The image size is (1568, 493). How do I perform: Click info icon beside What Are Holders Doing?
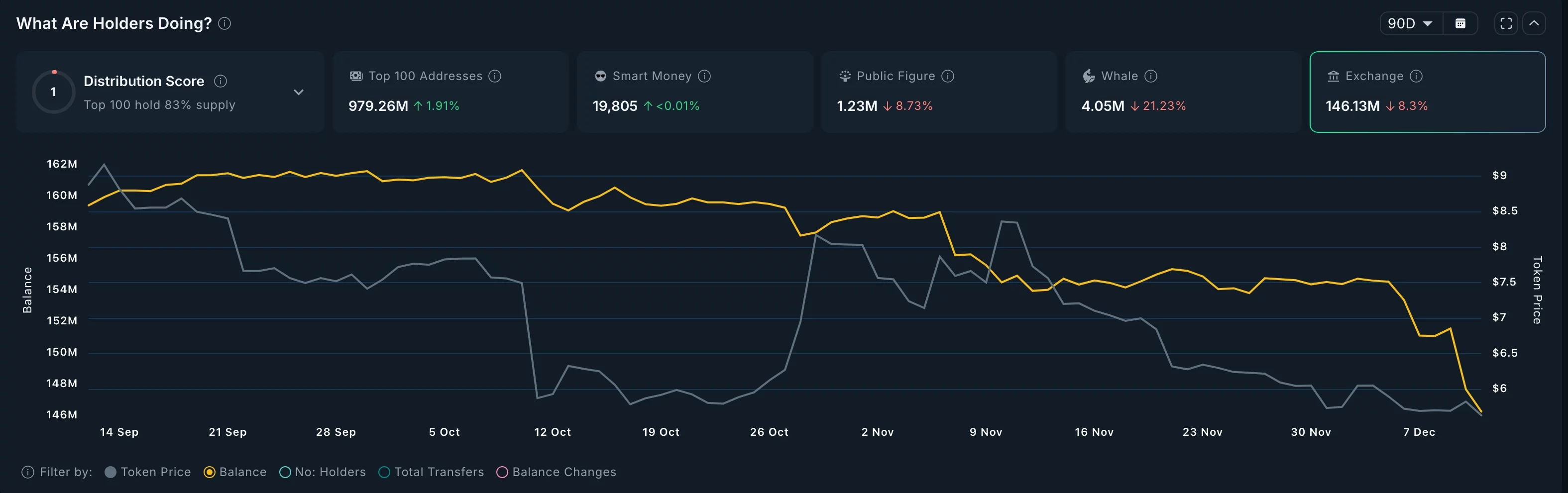click(224, 24)
